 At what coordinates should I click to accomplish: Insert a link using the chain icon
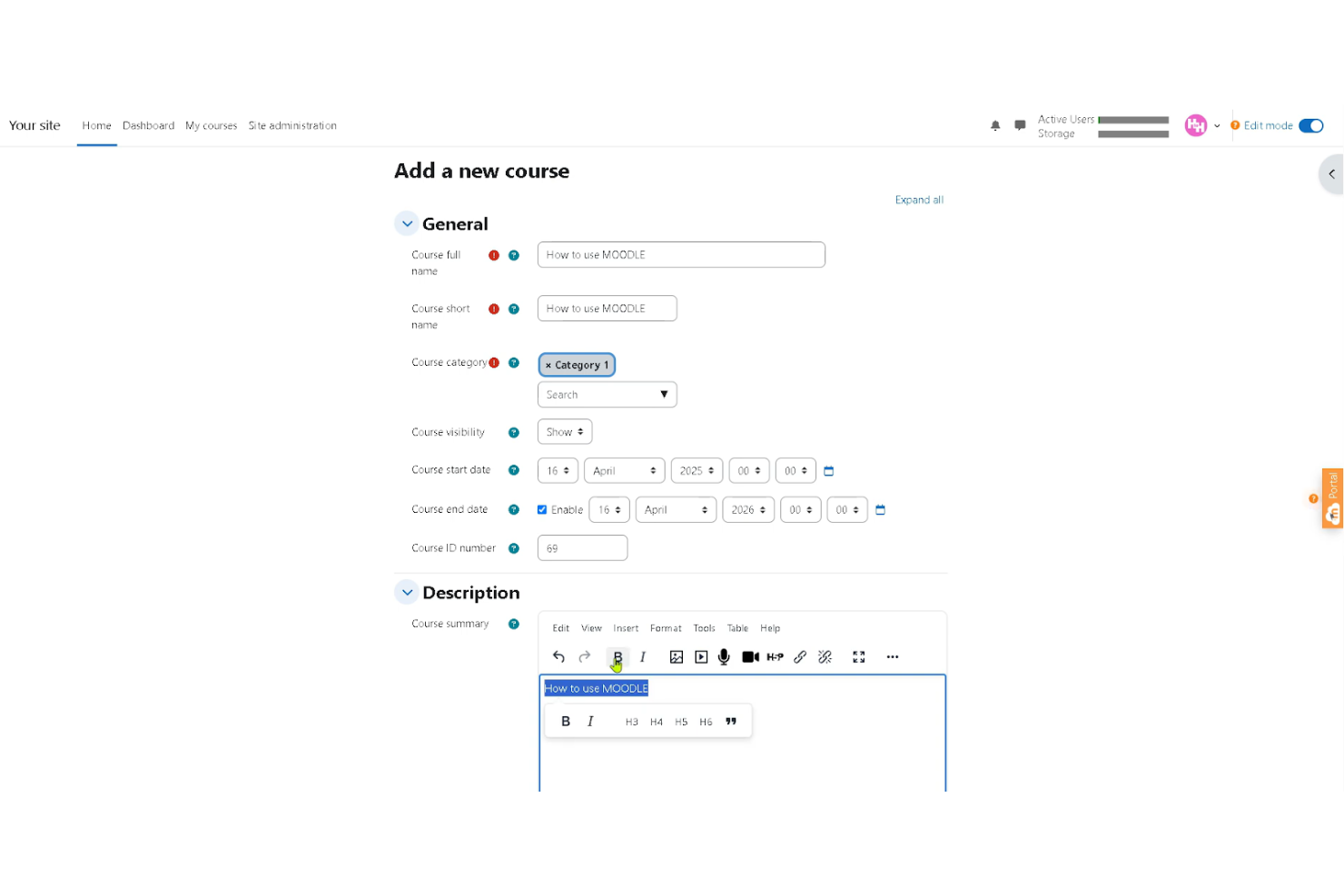[x=800, y=656]
